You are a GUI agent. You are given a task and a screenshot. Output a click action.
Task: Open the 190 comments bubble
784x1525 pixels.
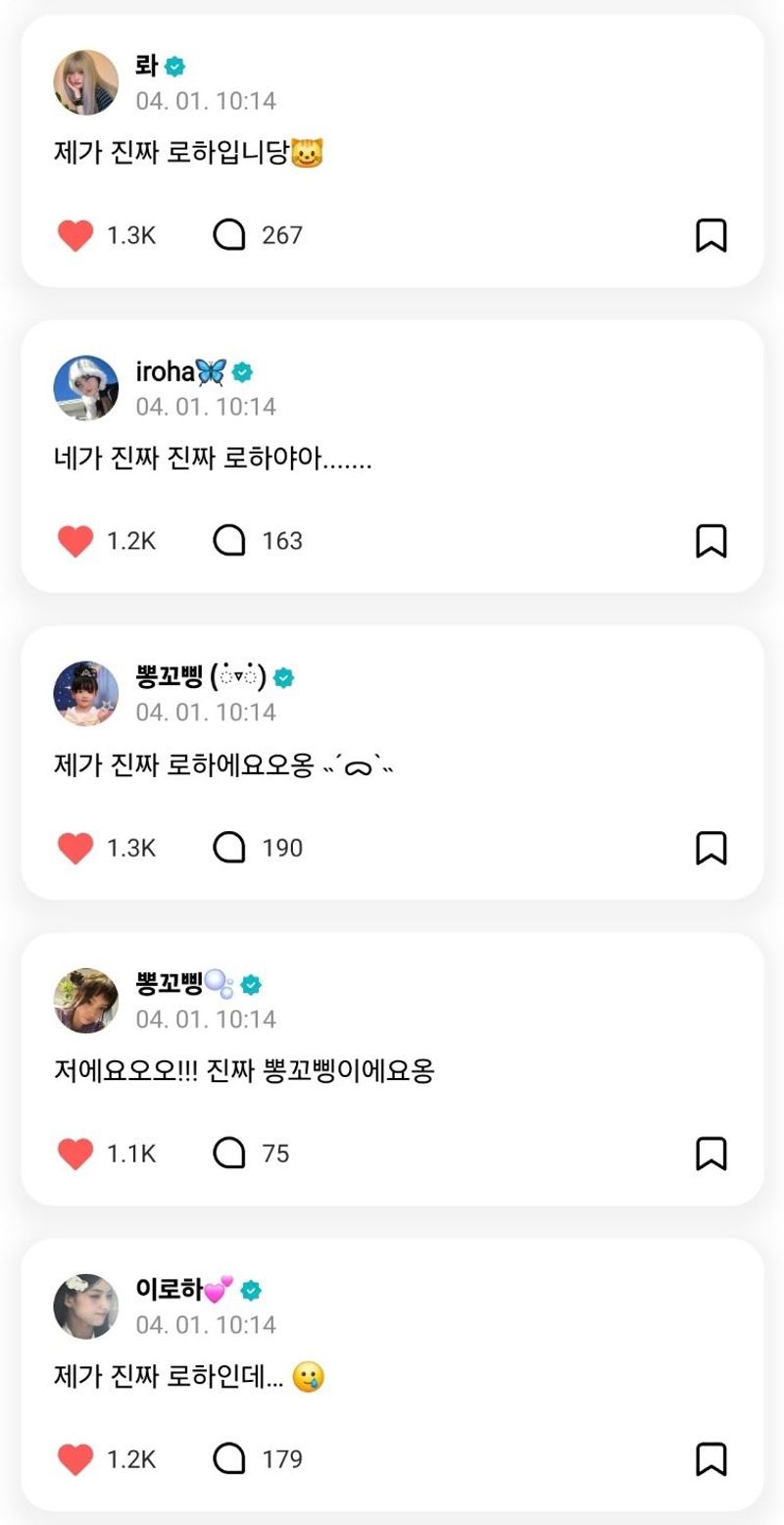(x=229, y=848)
